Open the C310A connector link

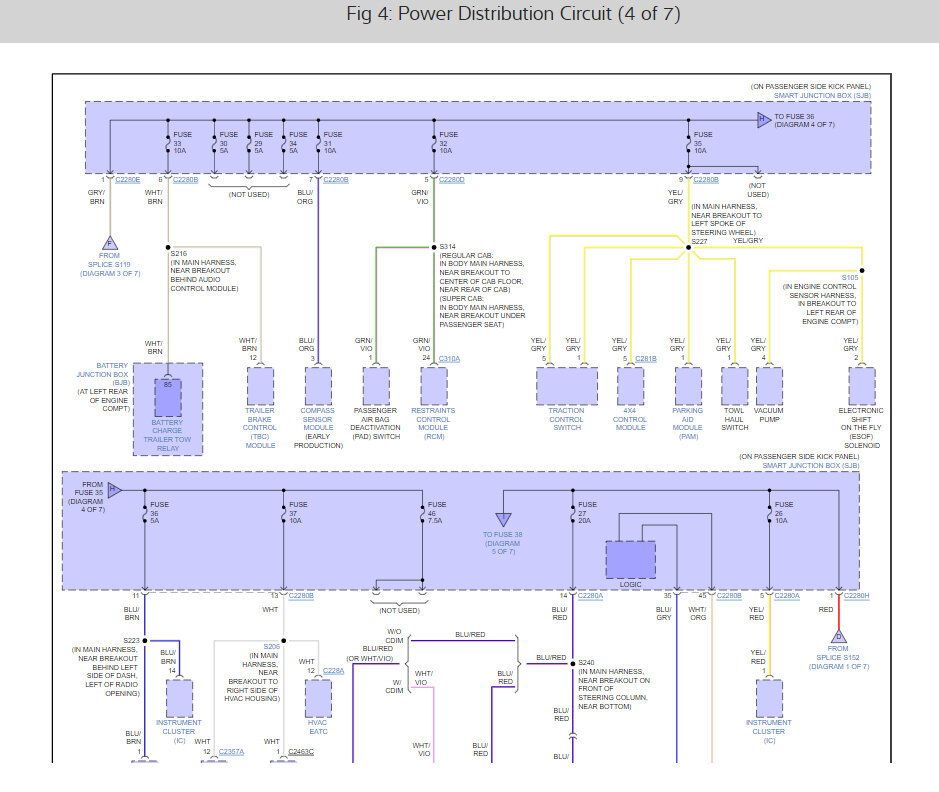pyautogui.click(x=449, y=359)
